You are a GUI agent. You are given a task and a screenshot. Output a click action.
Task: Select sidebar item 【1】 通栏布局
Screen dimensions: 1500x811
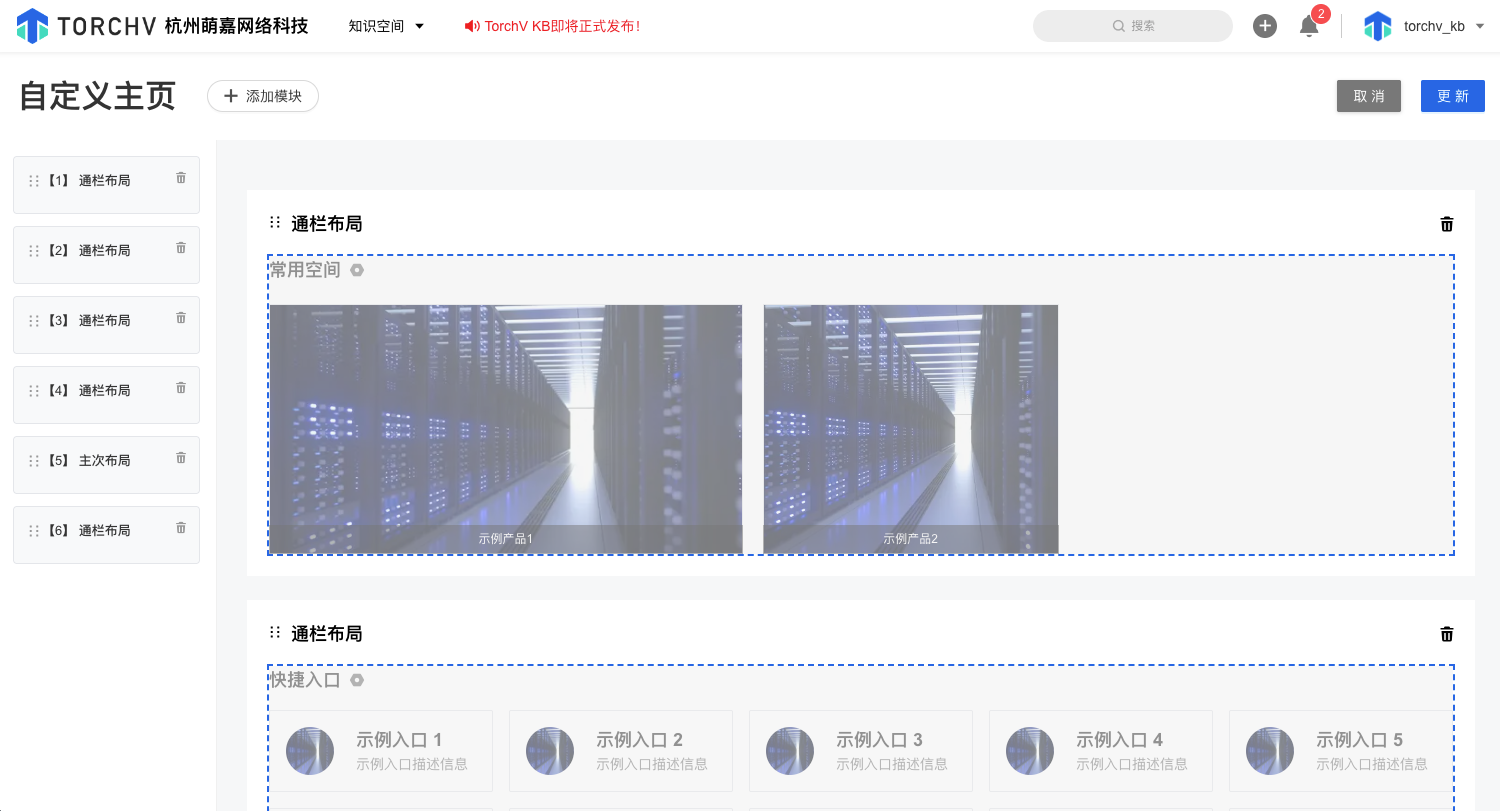coord(106,185)
